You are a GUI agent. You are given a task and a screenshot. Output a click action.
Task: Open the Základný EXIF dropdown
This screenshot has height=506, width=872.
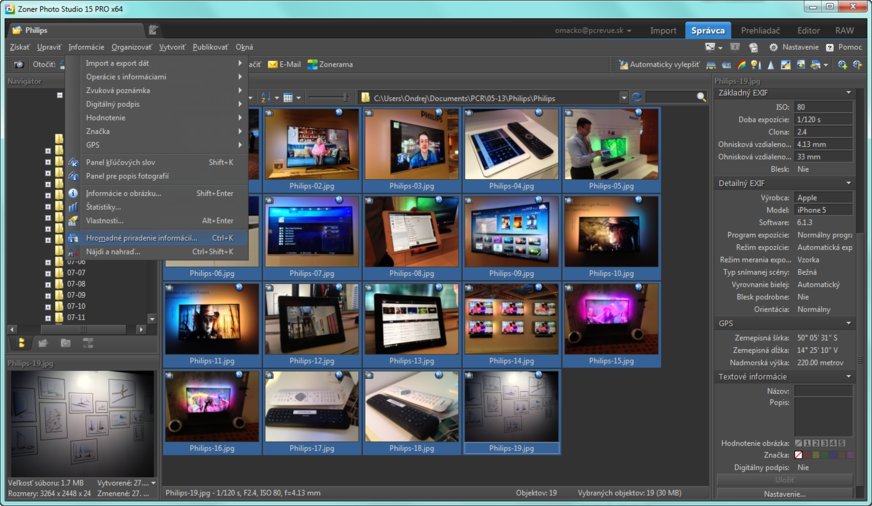point(849,93)
